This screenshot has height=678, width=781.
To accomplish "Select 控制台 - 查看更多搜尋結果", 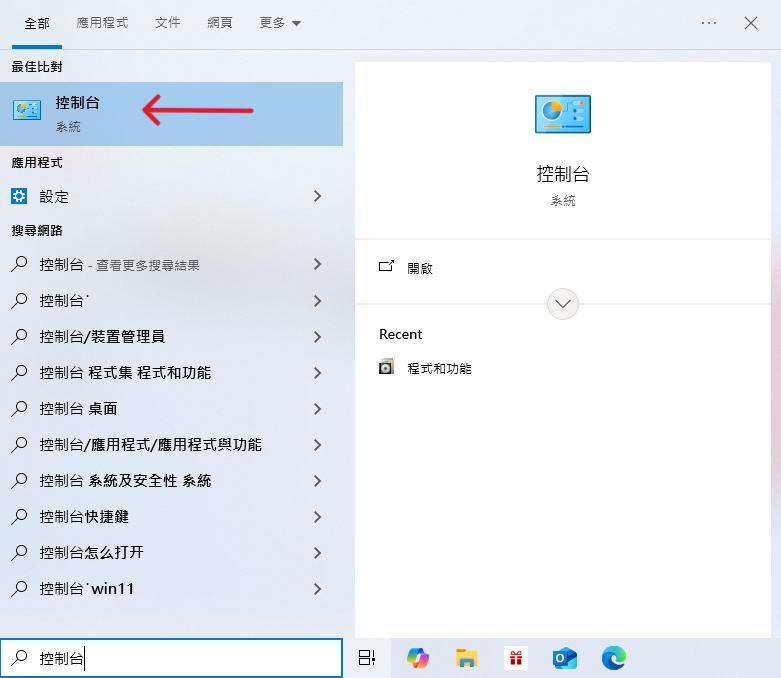I will pos(120,265).
